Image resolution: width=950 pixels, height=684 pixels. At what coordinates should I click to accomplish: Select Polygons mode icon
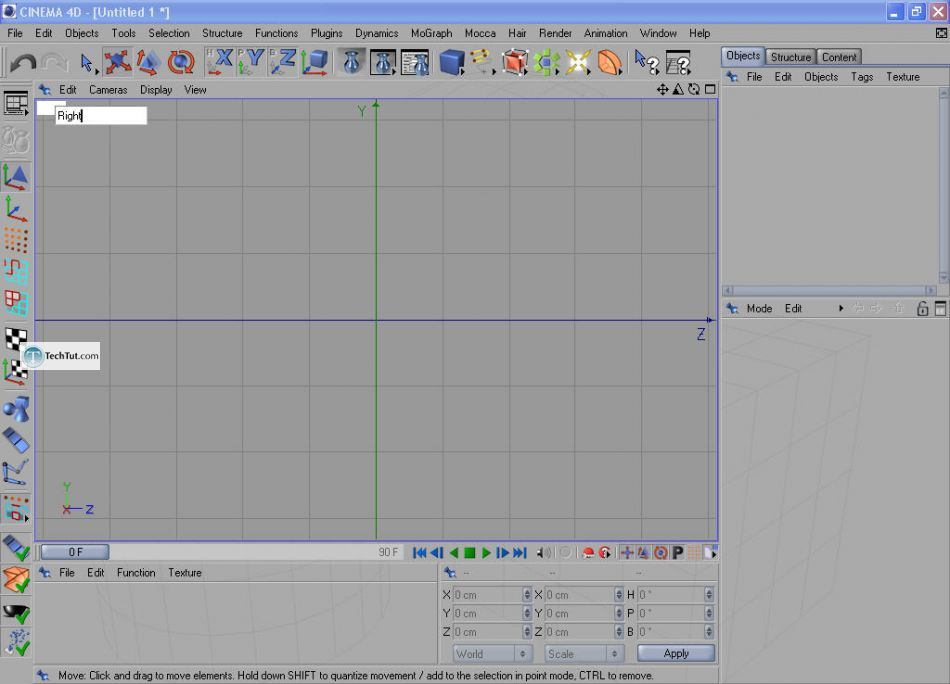[x=16, y=302]
